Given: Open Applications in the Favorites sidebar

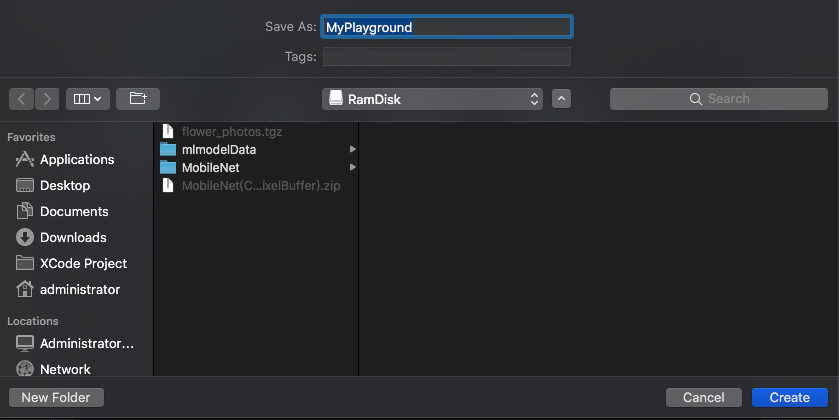Looking at the screenshot, I should click(x=76, y=160).
